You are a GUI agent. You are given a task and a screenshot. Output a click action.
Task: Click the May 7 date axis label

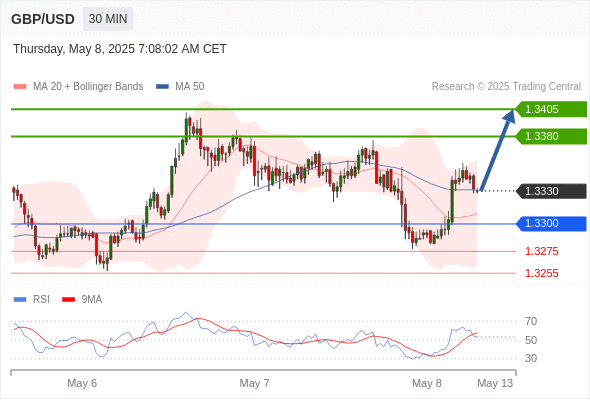click(x=254, y=383)
